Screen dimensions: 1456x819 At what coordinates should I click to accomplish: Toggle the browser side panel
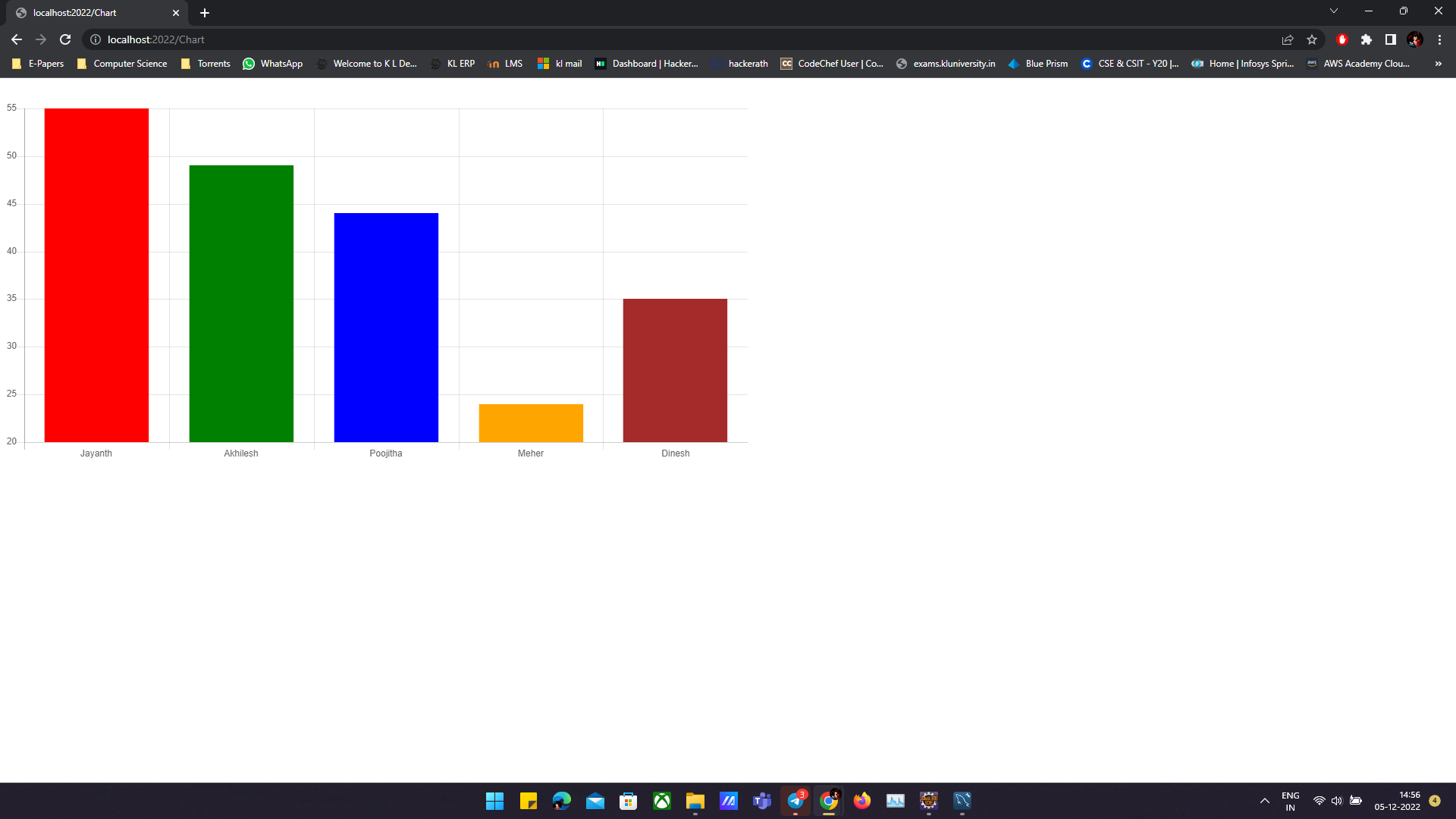click(1391, 39)
